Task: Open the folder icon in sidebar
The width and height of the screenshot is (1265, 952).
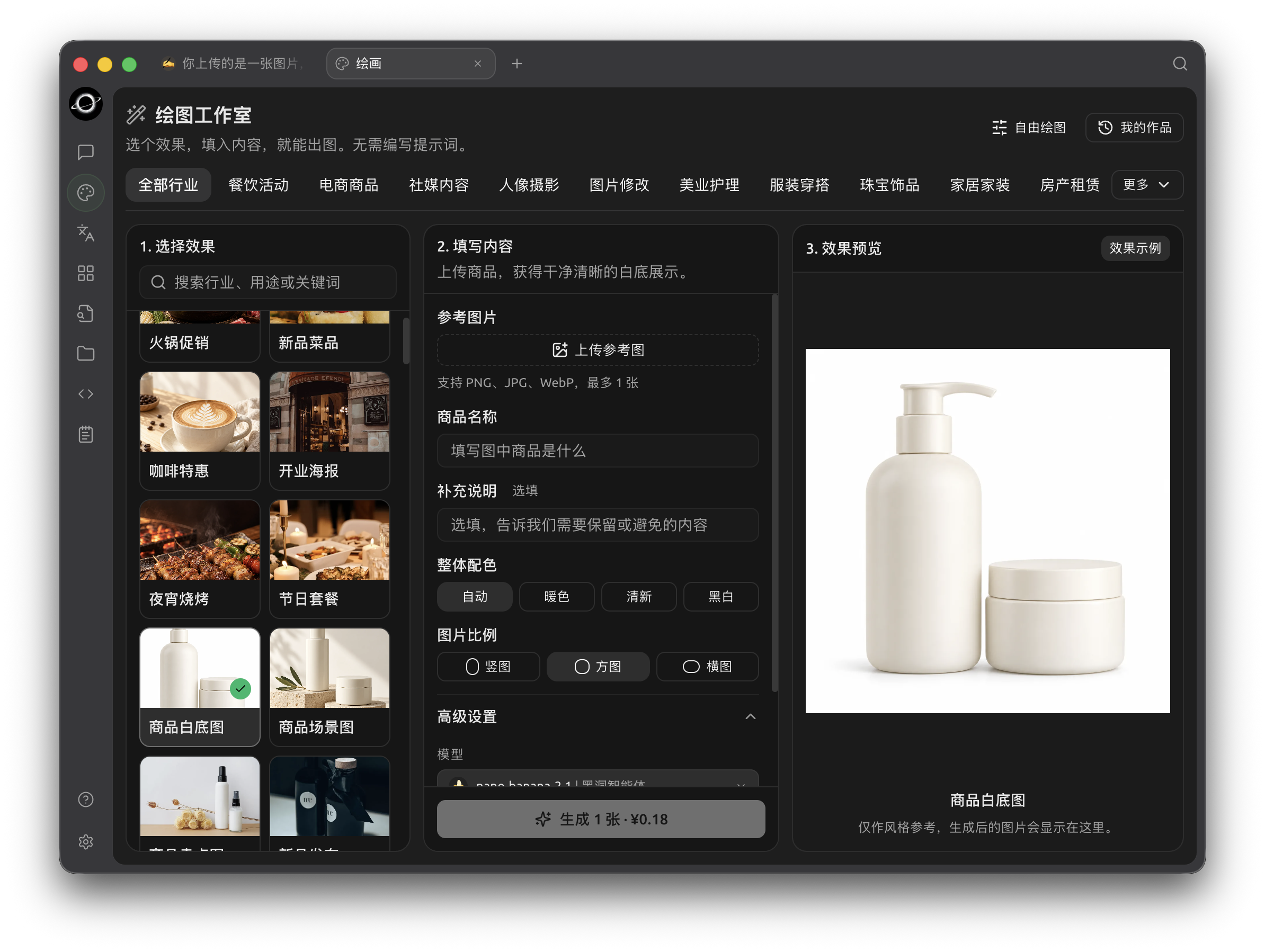Action: tap(86, 353)
